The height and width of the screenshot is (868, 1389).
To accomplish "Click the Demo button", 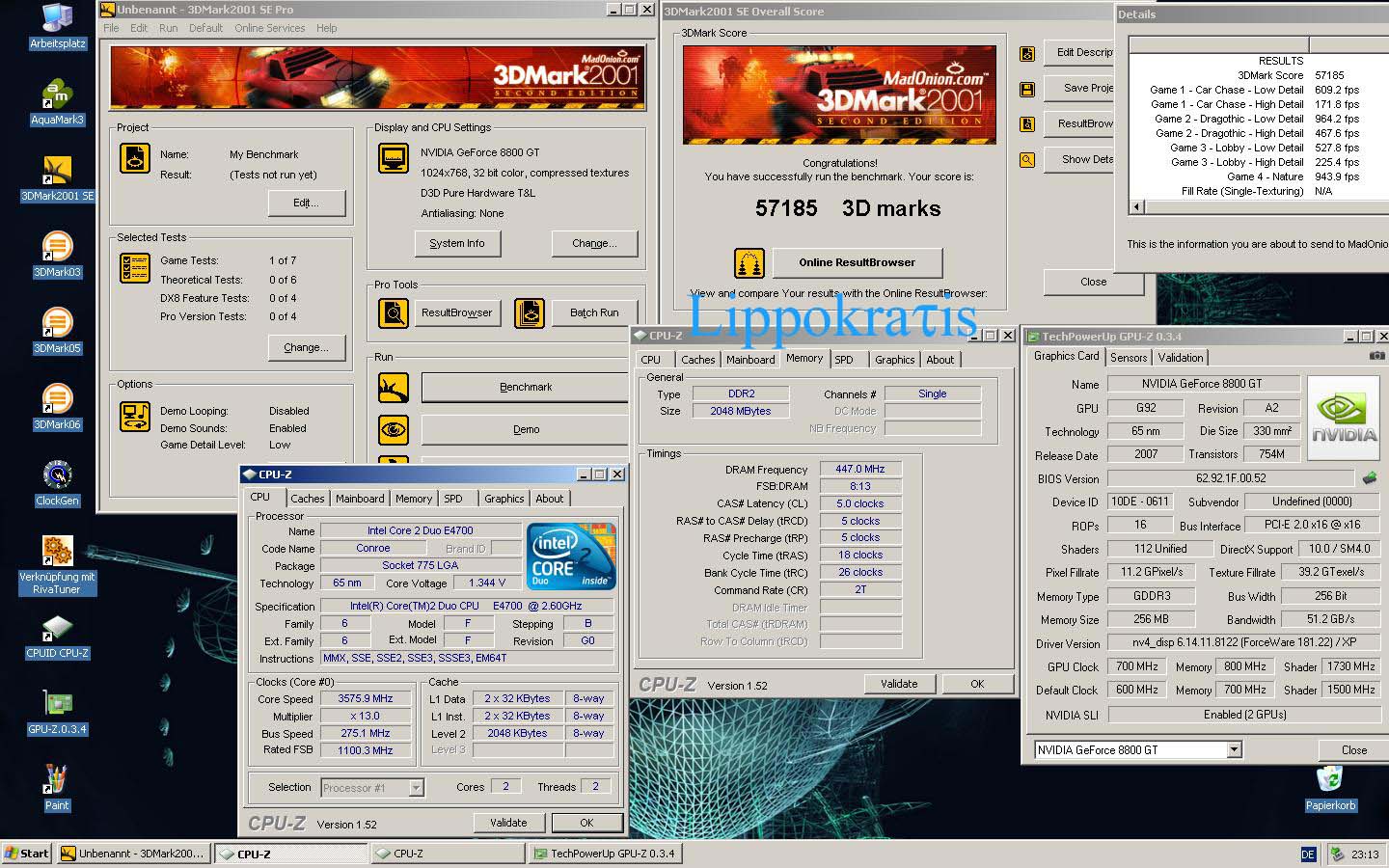I will coord(526,429).
